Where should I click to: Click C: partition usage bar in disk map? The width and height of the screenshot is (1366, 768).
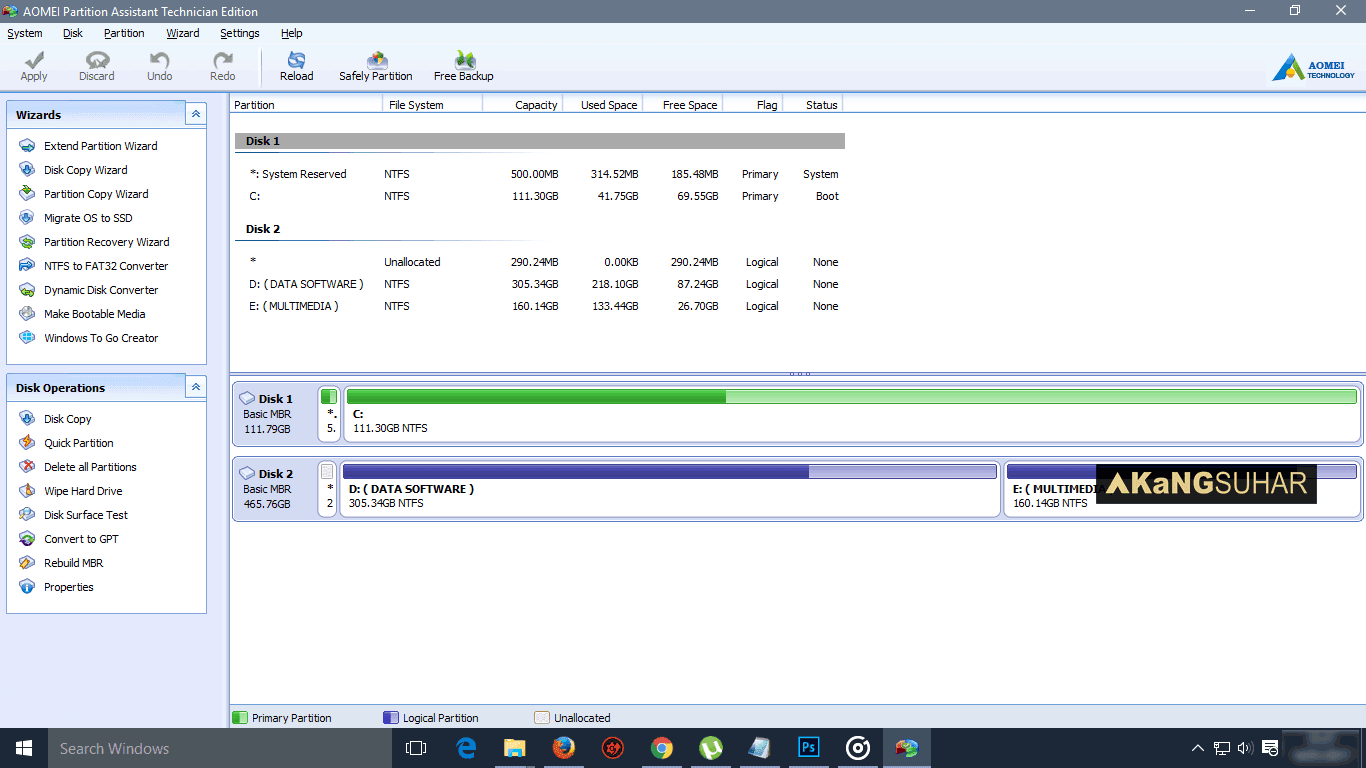point(851,397)
